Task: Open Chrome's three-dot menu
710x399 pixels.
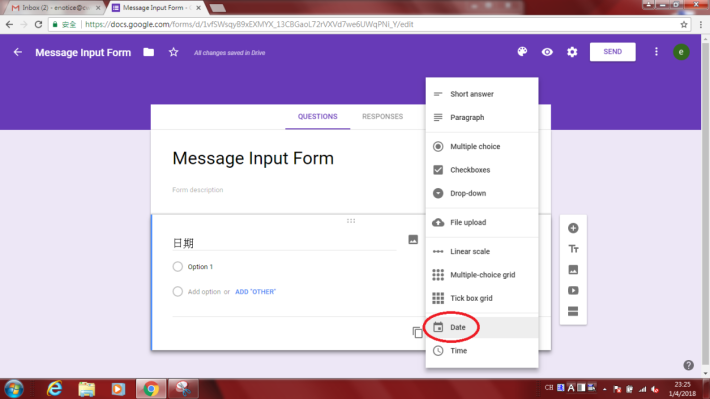Action: pyautogui.click(x=701, y=24)
